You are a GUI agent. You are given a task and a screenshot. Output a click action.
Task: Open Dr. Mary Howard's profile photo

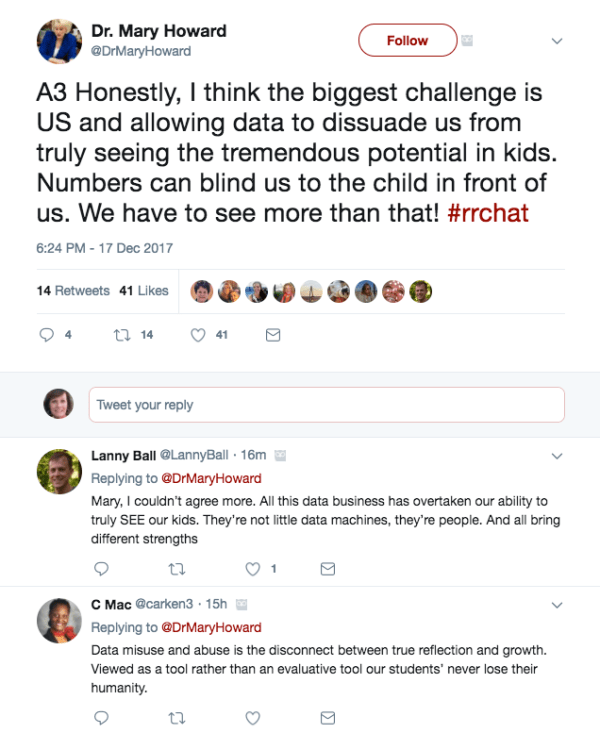click(59, 42)
